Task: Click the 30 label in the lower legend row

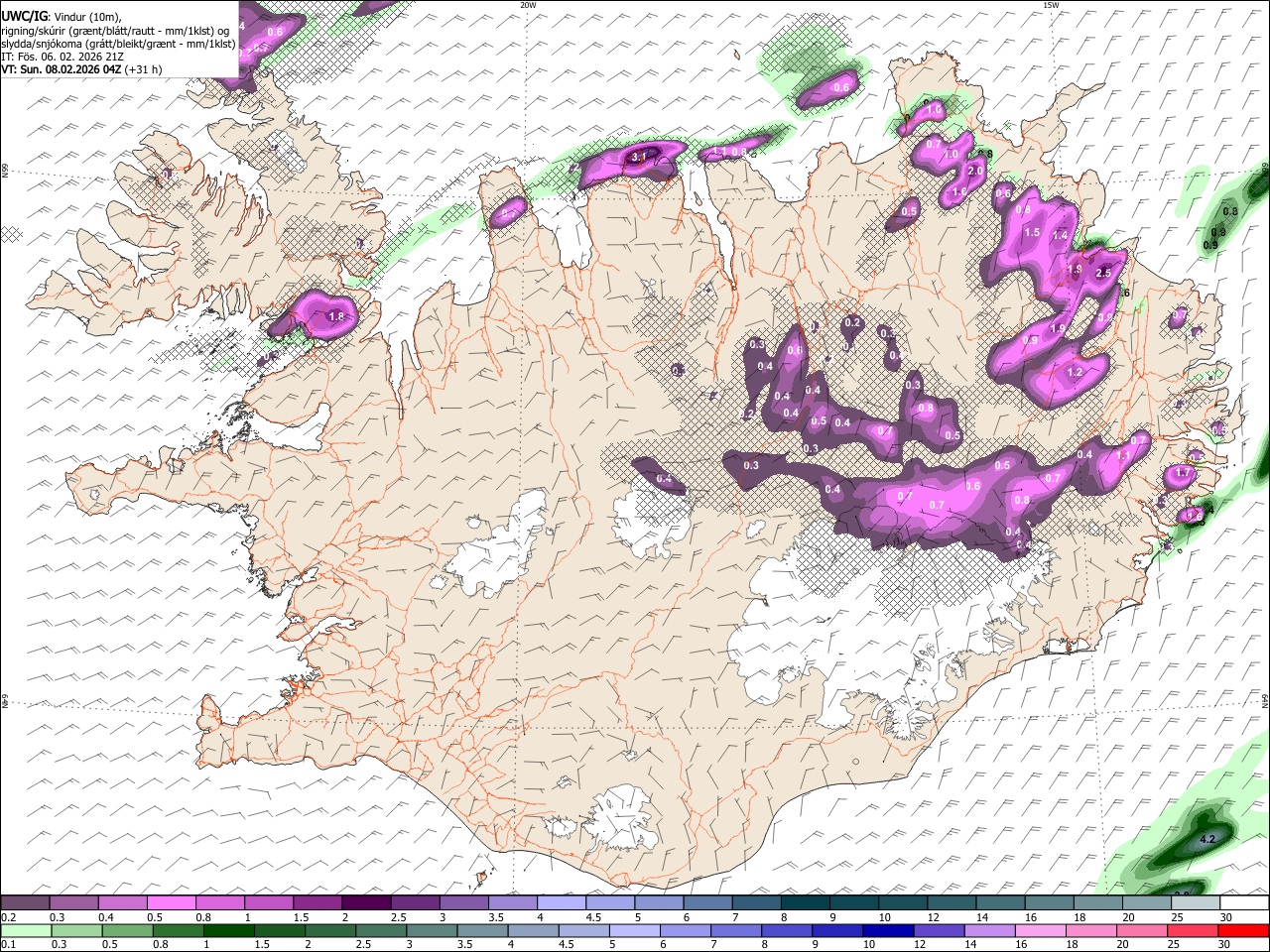Action: [1226, 944]
